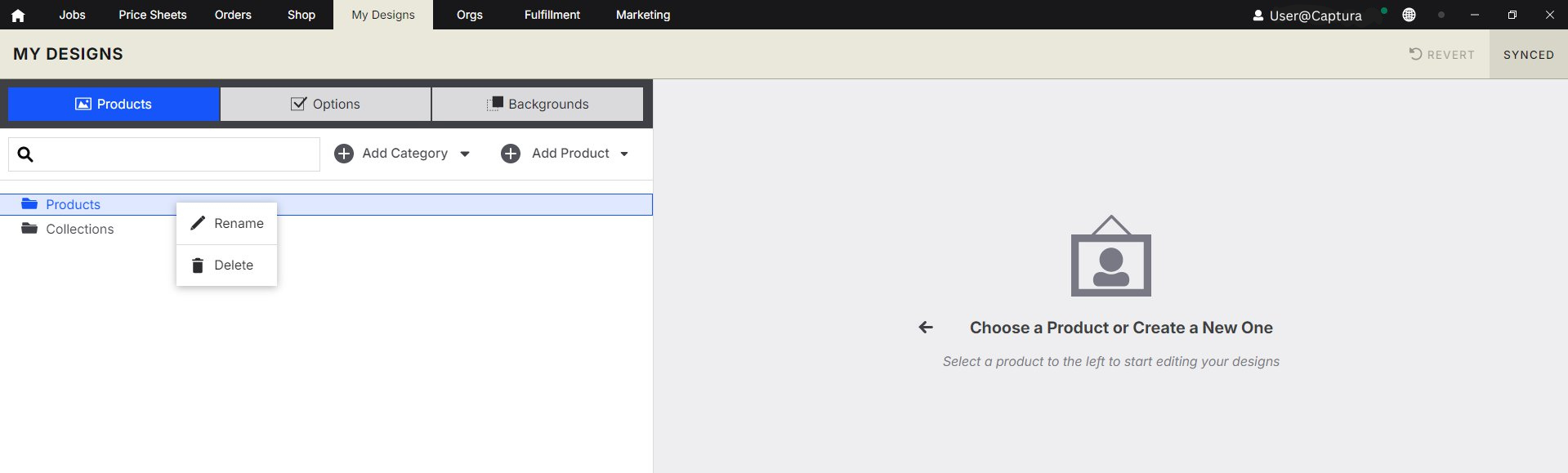Switch to the Backgrounds tab
The height and width of the screenshot is (473, 1568).
click(x=538, y=104)
